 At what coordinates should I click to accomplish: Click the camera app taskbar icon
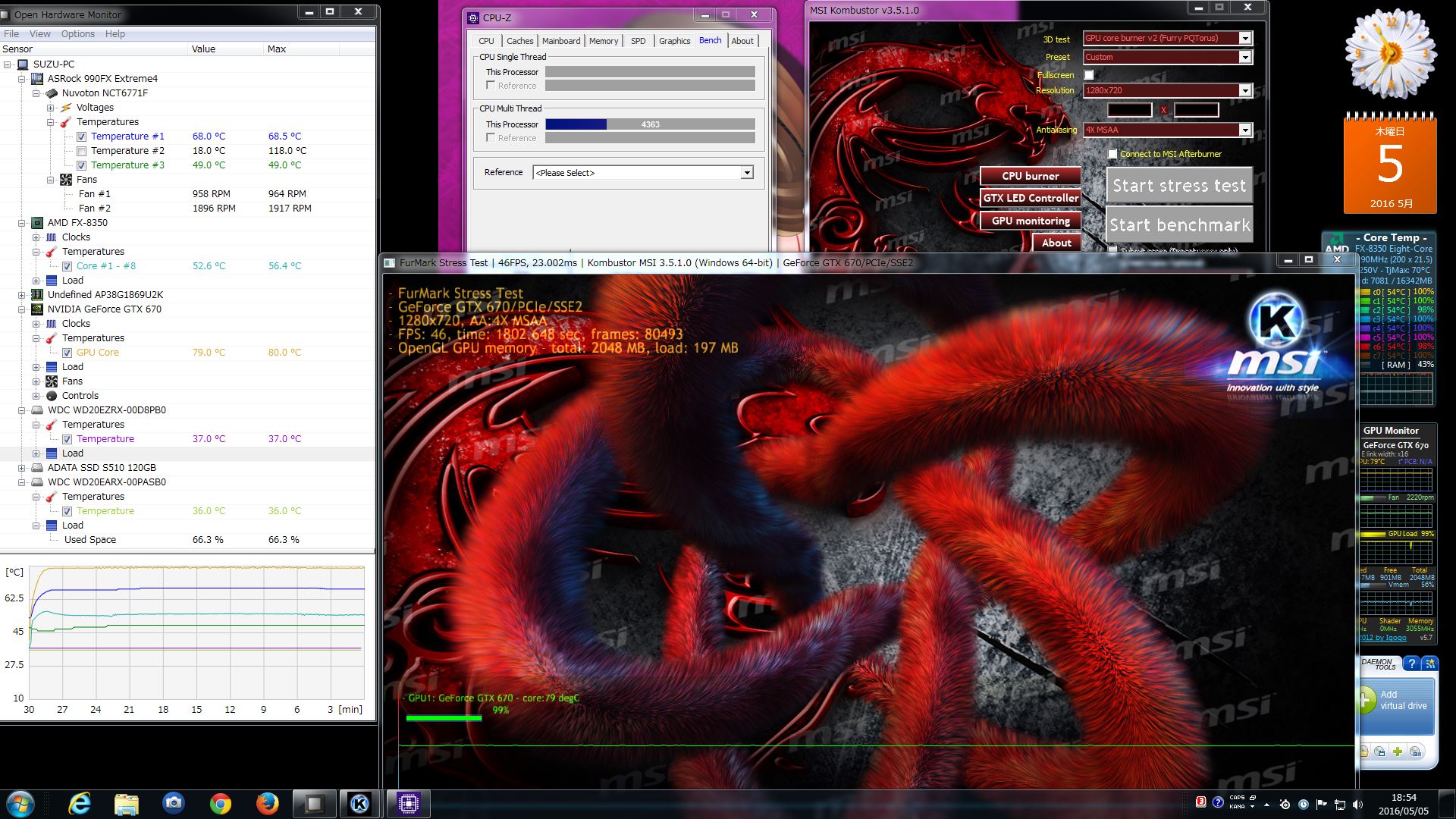pyautogui.click(x=174, y=804)
